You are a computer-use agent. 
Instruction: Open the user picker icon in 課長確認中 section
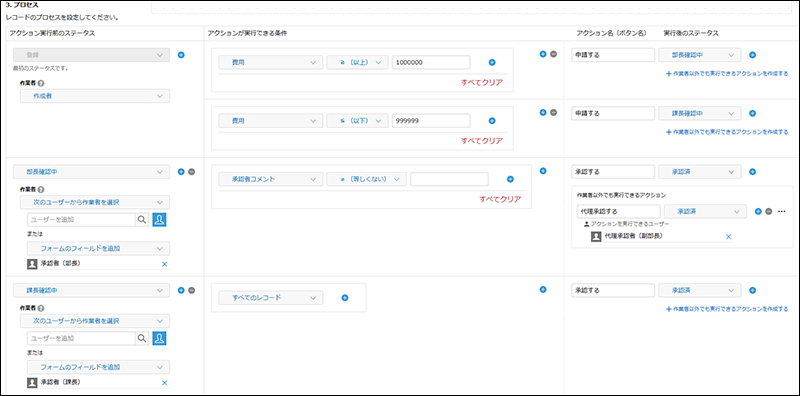coord(159,338)
